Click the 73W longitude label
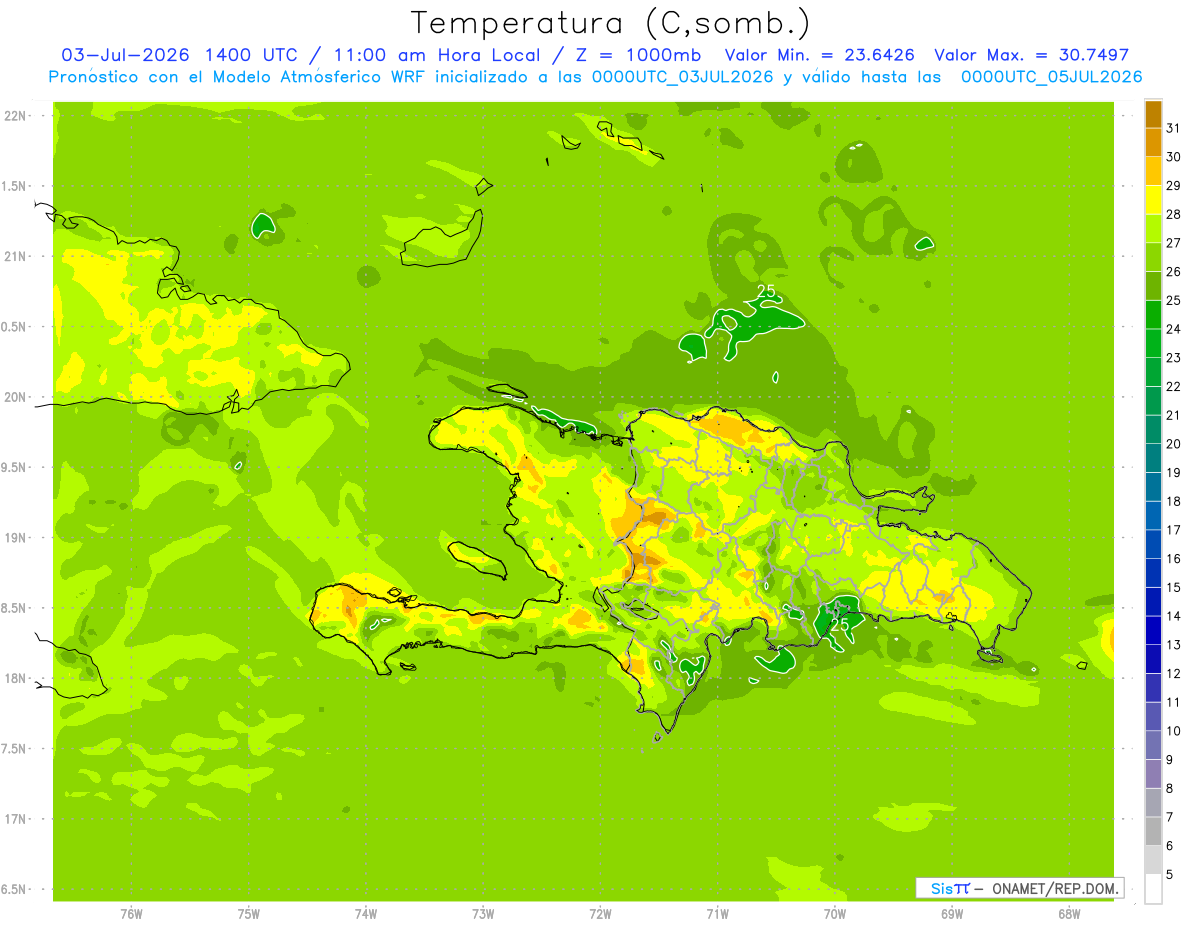 click(483, 914)
